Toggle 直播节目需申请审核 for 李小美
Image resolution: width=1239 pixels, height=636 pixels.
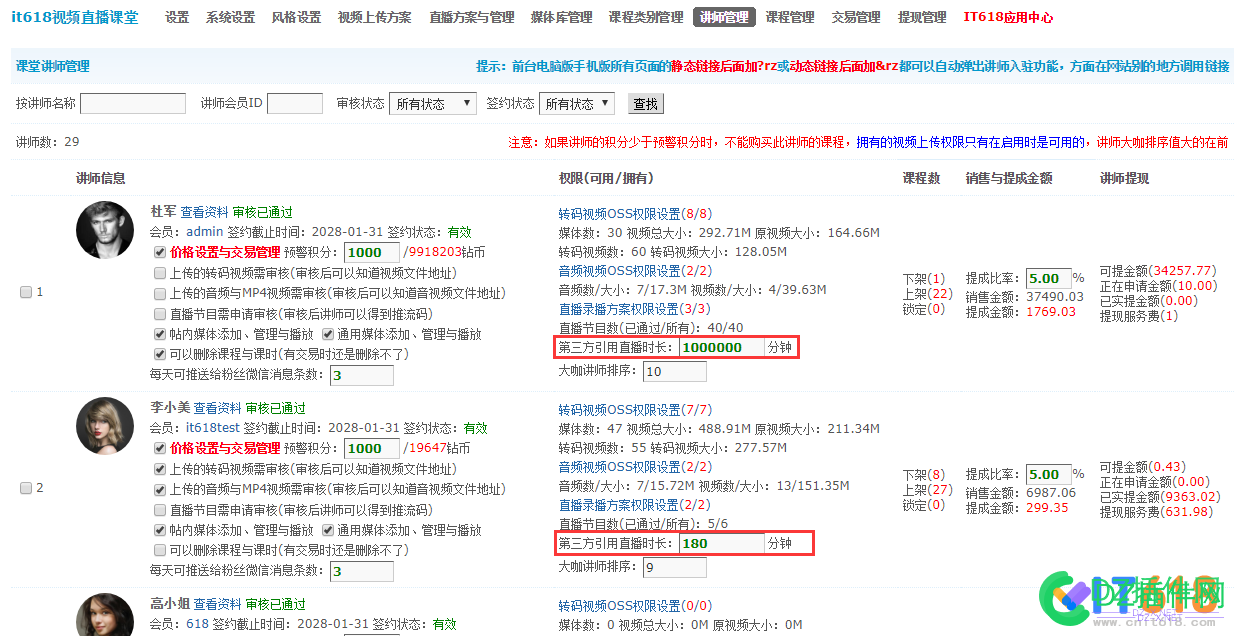[158, 510]
